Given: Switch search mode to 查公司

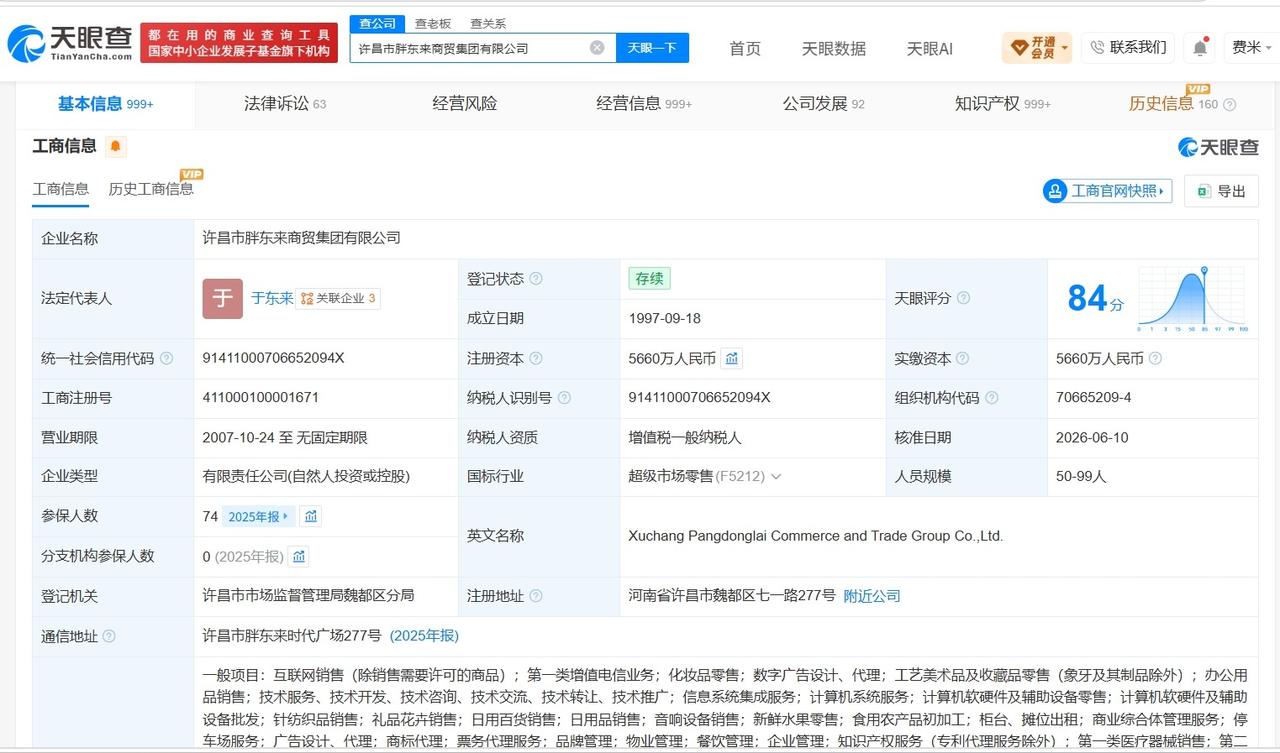Looking at the screenshot, I should [x=377, y=23].
